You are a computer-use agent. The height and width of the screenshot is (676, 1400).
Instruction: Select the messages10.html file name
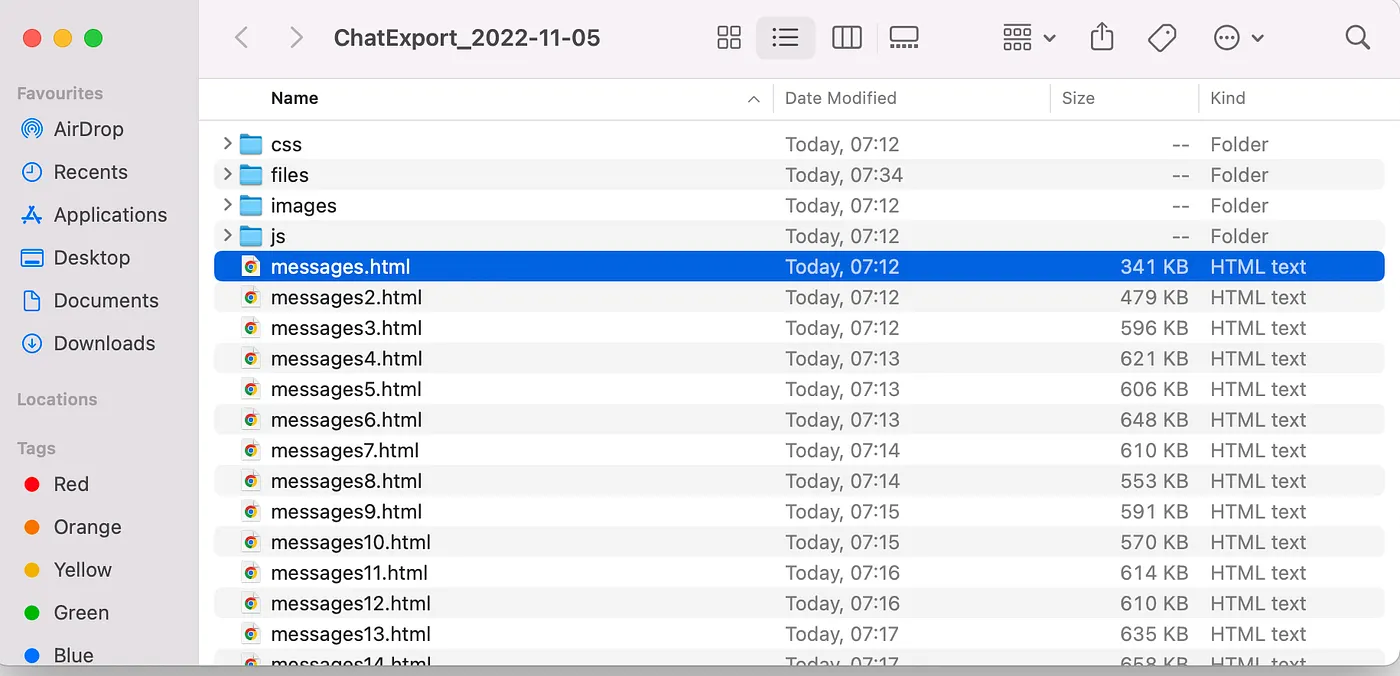coord(351,542)
